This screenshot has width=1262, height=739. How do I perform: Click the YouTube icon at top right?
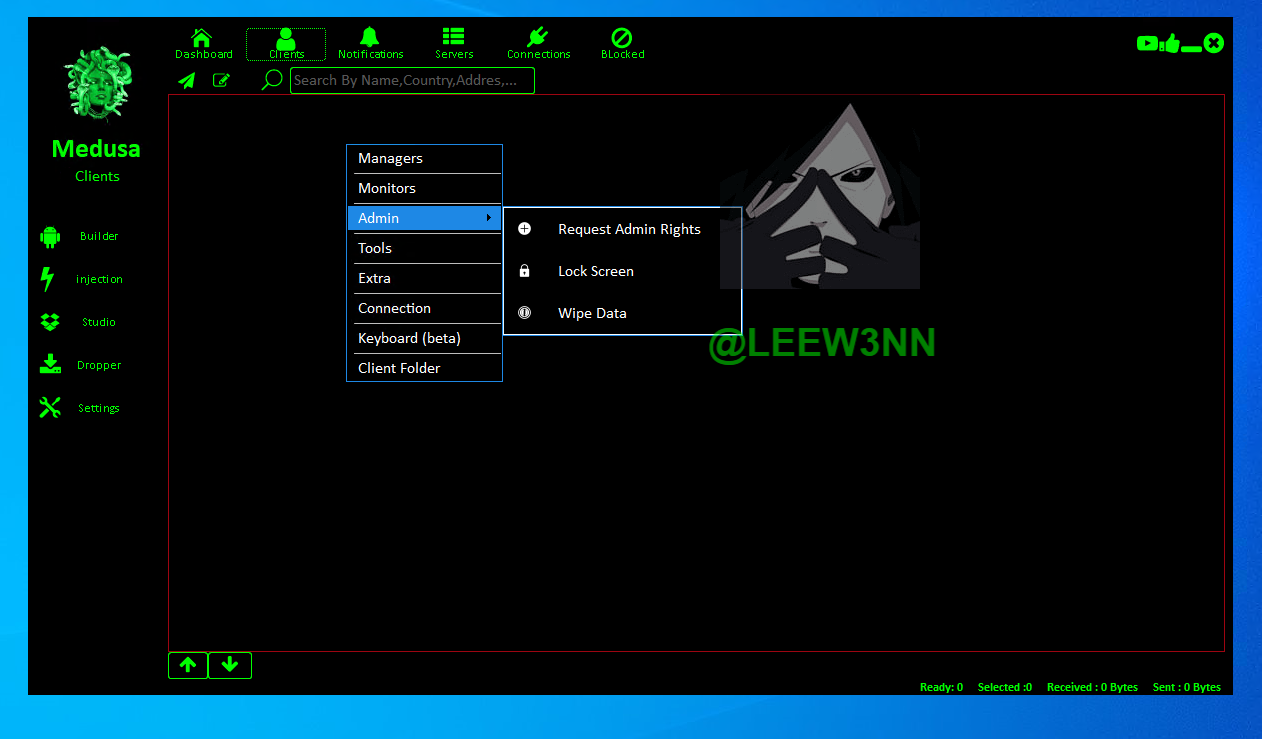point(1147,43)
